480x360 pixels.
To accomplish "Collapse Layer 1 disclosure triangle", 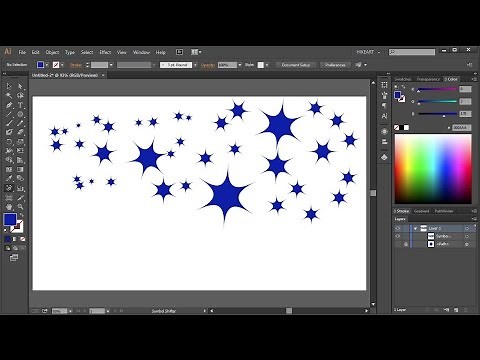I will [415, 228].
